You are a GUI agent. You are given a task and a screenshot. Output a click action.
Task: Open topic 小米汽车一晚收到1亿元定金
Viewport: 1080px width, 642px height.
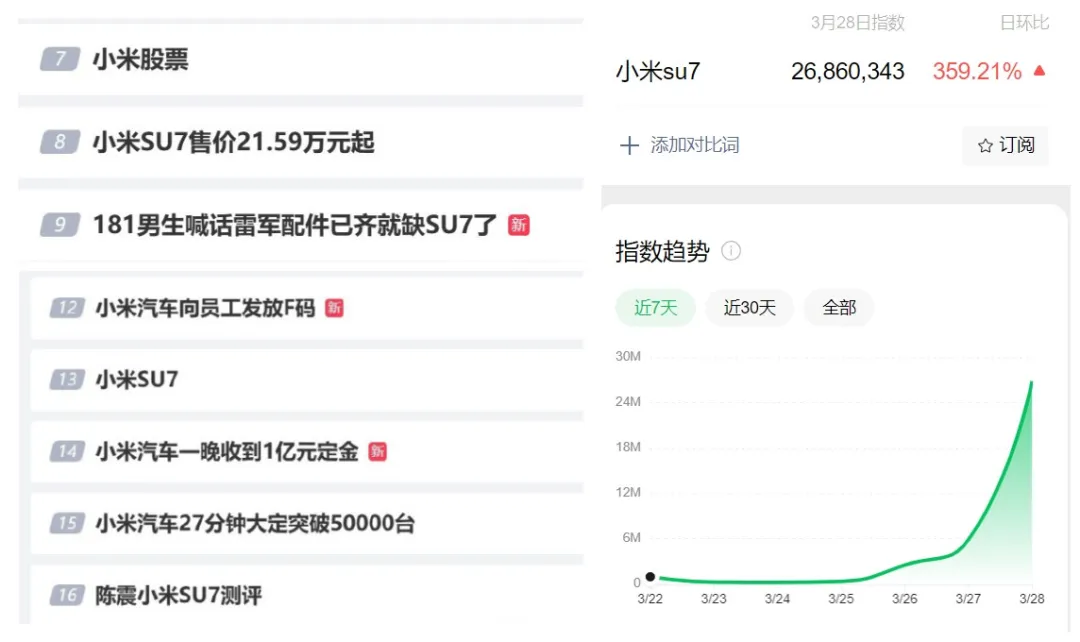click(227, 452)
